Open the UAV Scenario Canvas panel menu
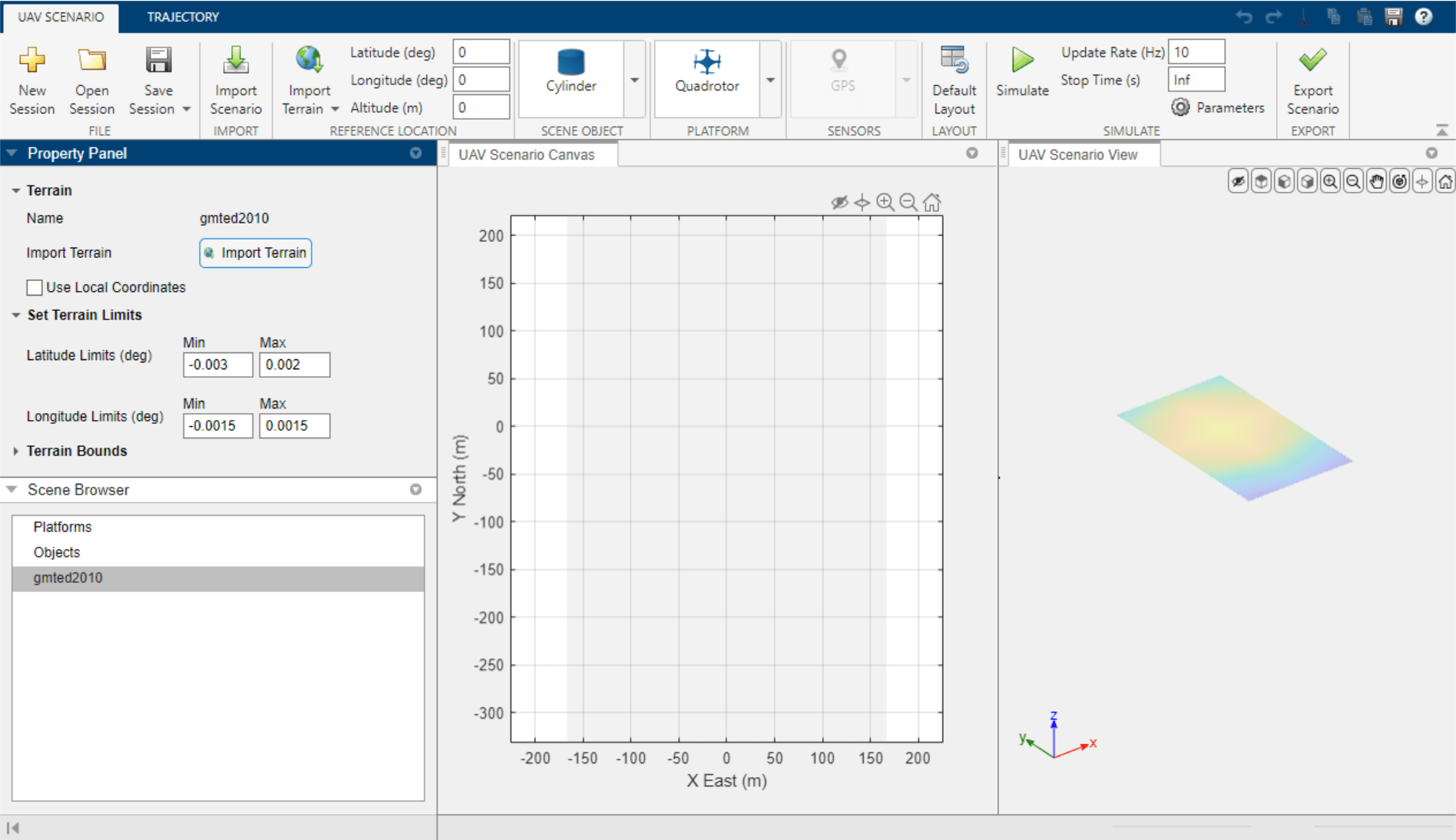1456x840 pixels. tap(972, 153)
